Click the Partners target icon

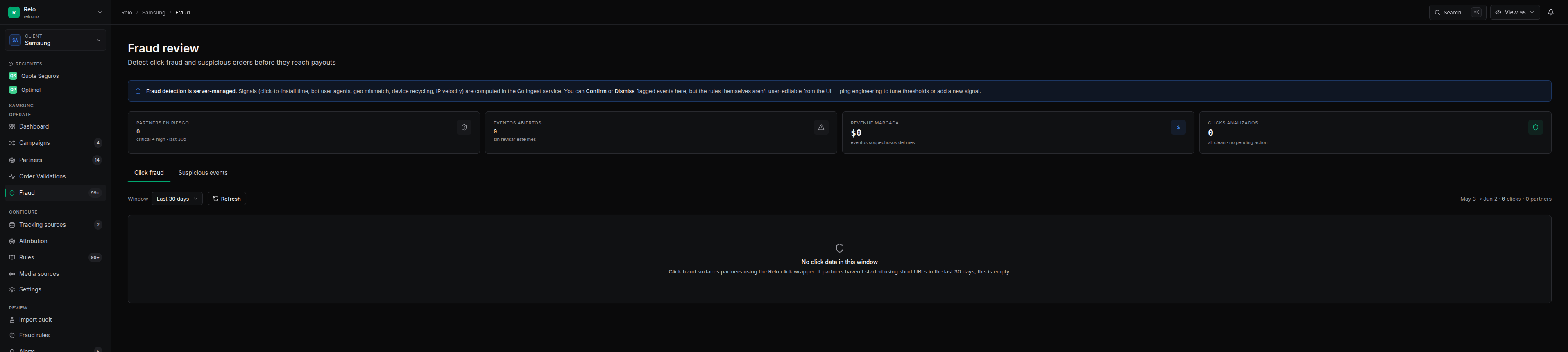click(x=11, y=160)
